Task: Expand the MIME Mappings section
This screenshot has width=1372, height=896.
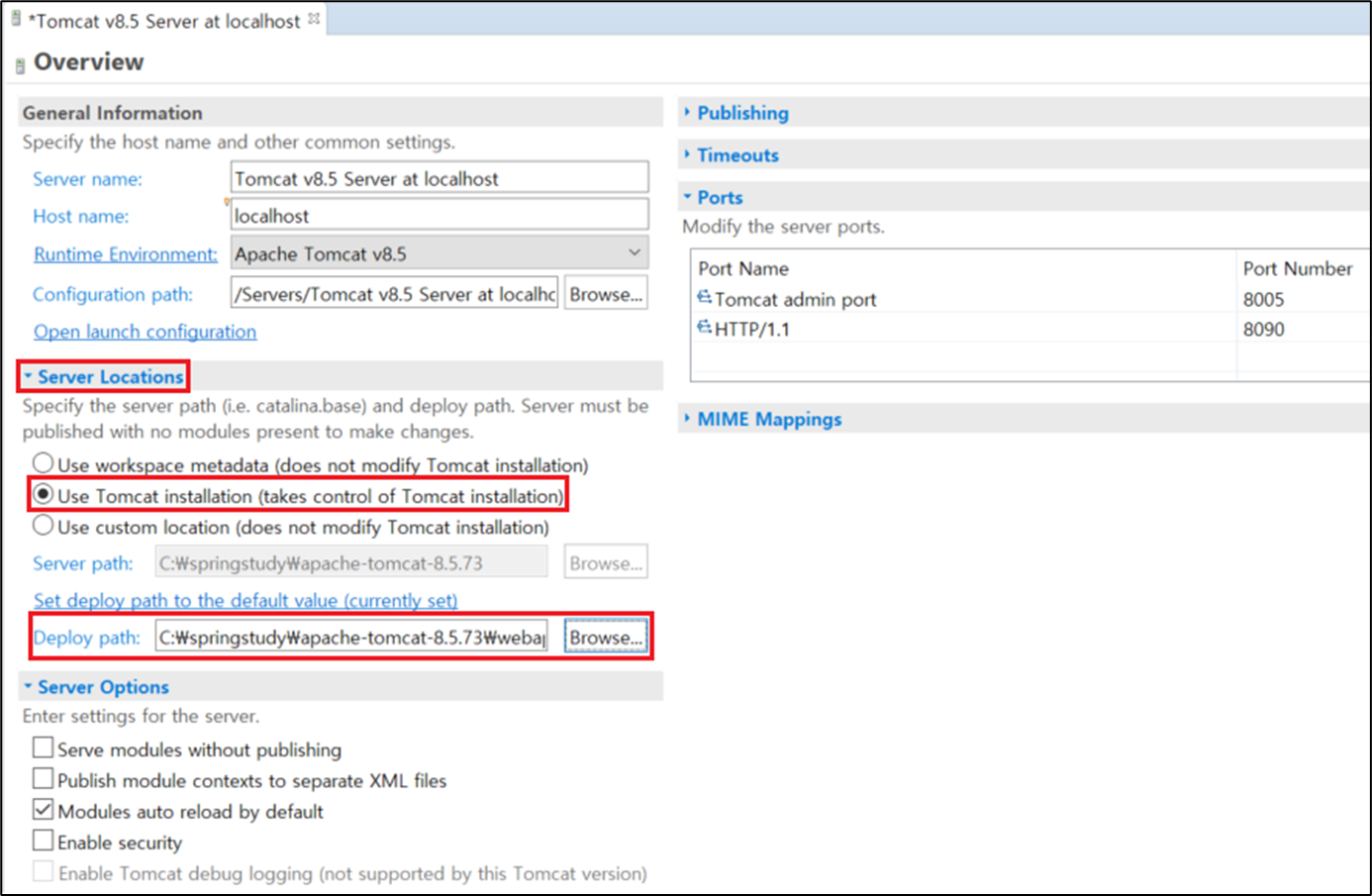Action: (687, 419)
